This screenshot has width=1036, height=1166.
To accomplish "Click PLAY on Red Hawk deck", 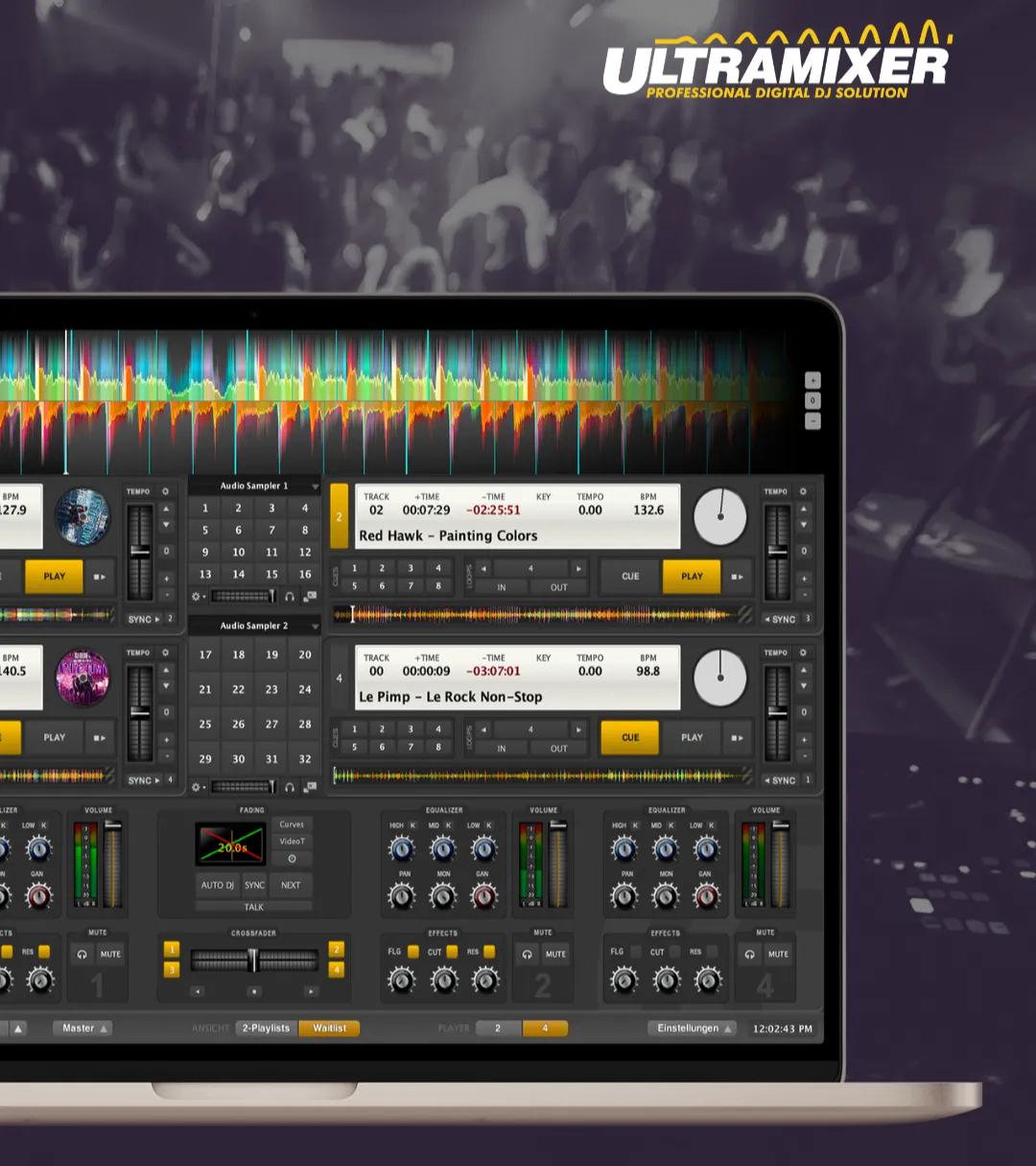I will click(692, 577).
